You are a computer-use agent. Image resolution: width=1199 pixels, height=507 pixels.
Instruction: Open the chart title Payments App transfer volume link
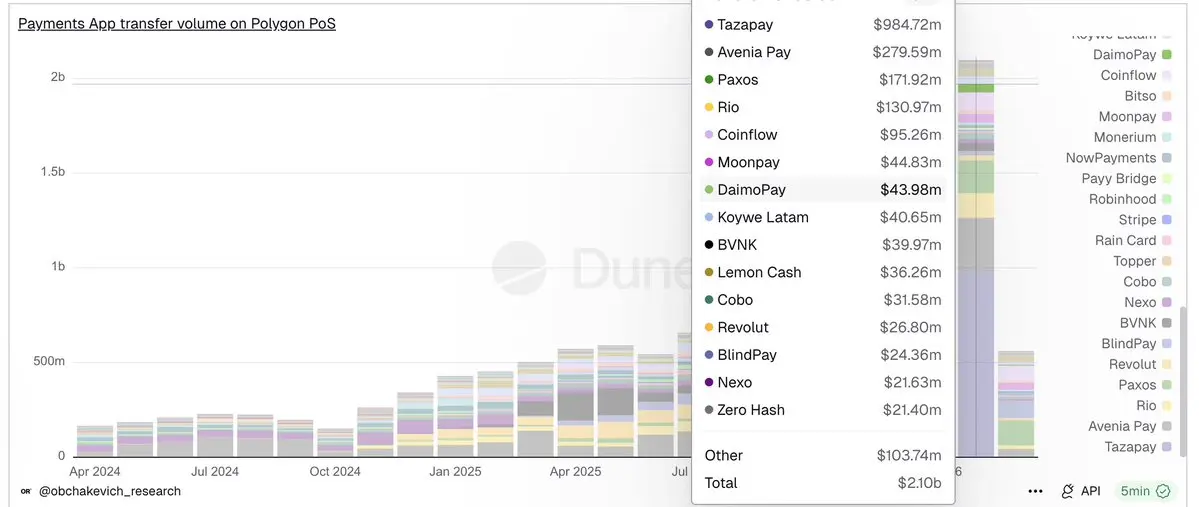[177, 24]
